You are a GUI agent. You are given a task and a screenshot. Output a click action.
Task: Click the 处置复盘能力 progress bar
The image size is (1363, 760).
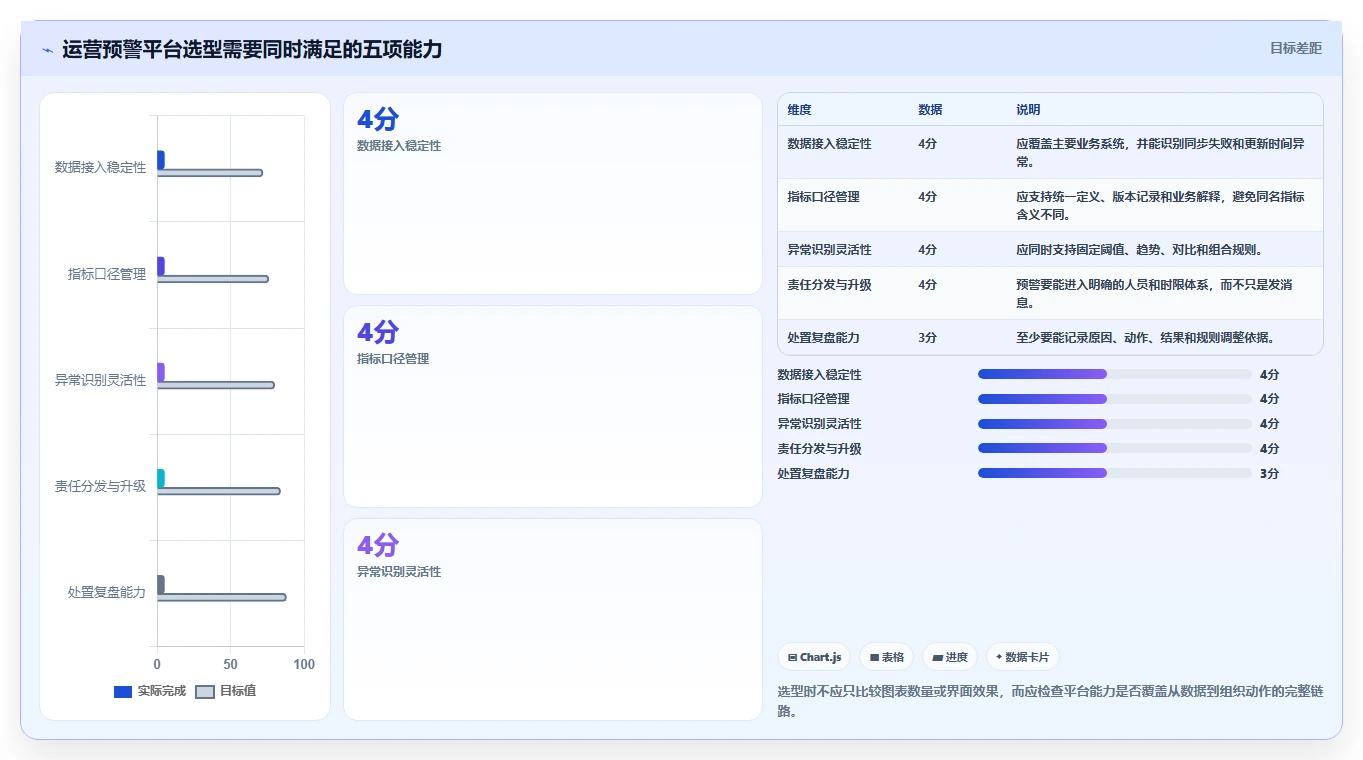tap(1115, 473)
